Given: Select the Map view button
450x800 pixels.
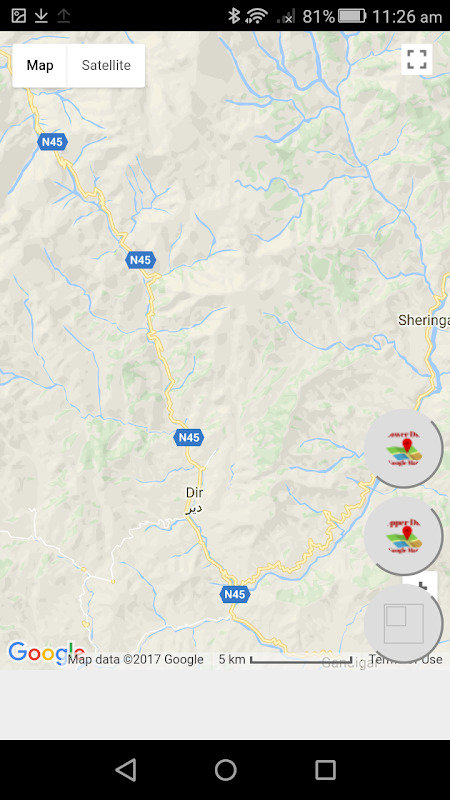Looking at the screenshot, I should [x=40, y=65].
